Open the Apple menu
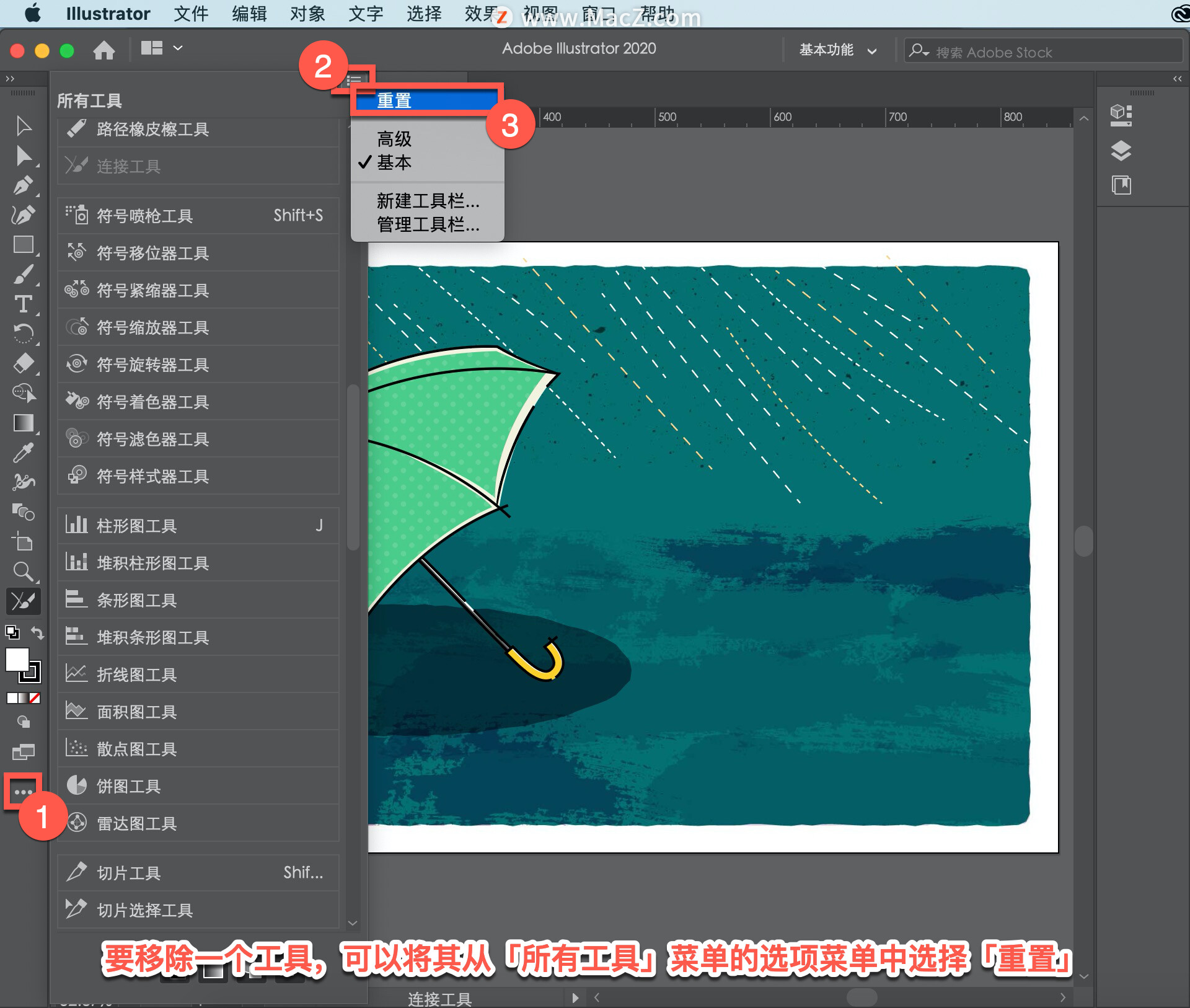1190x1008 pixels. (32, 14)
